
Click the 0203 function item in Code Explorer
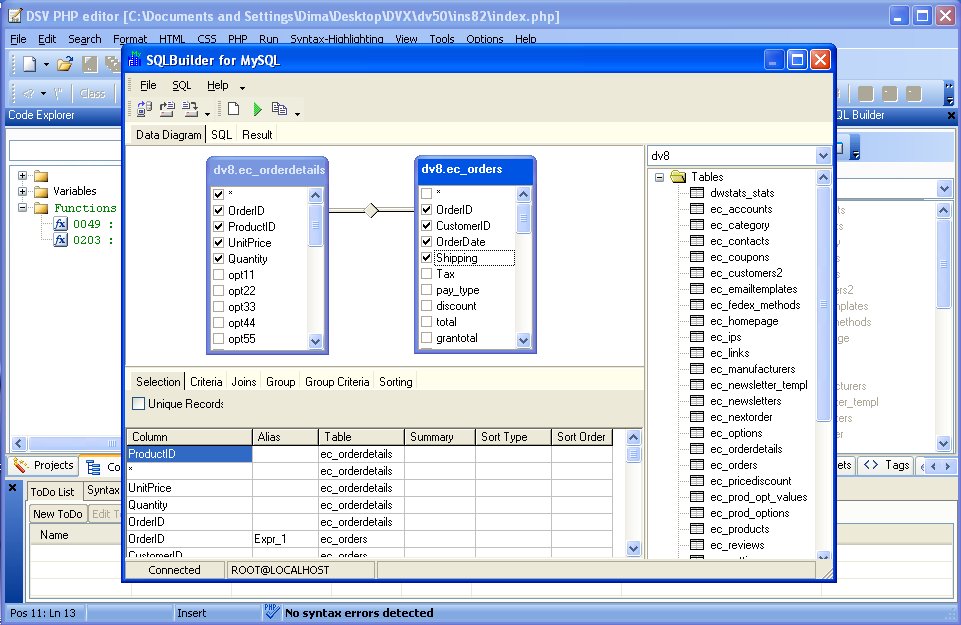[86, 240]
